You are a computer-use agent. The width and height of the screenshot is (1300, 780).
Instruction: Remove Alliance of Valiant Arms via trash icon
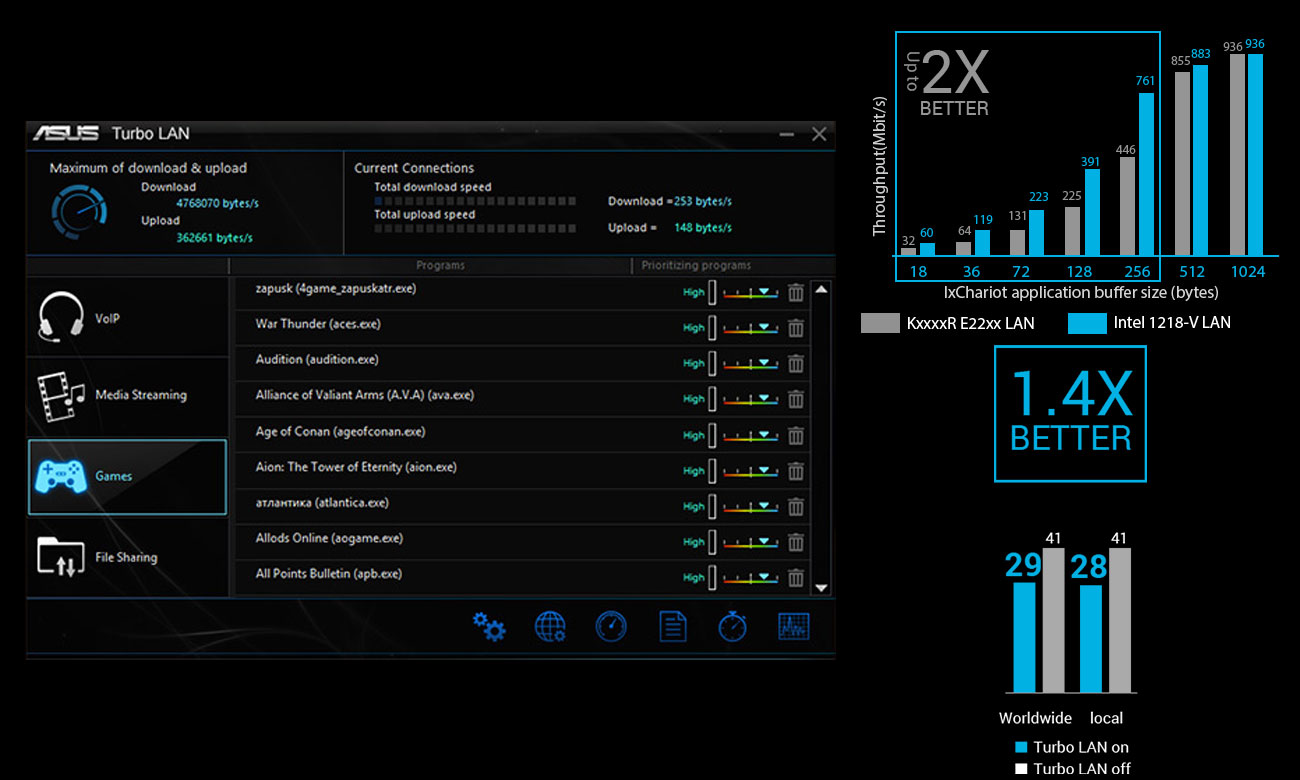click(x=796, y=399)
